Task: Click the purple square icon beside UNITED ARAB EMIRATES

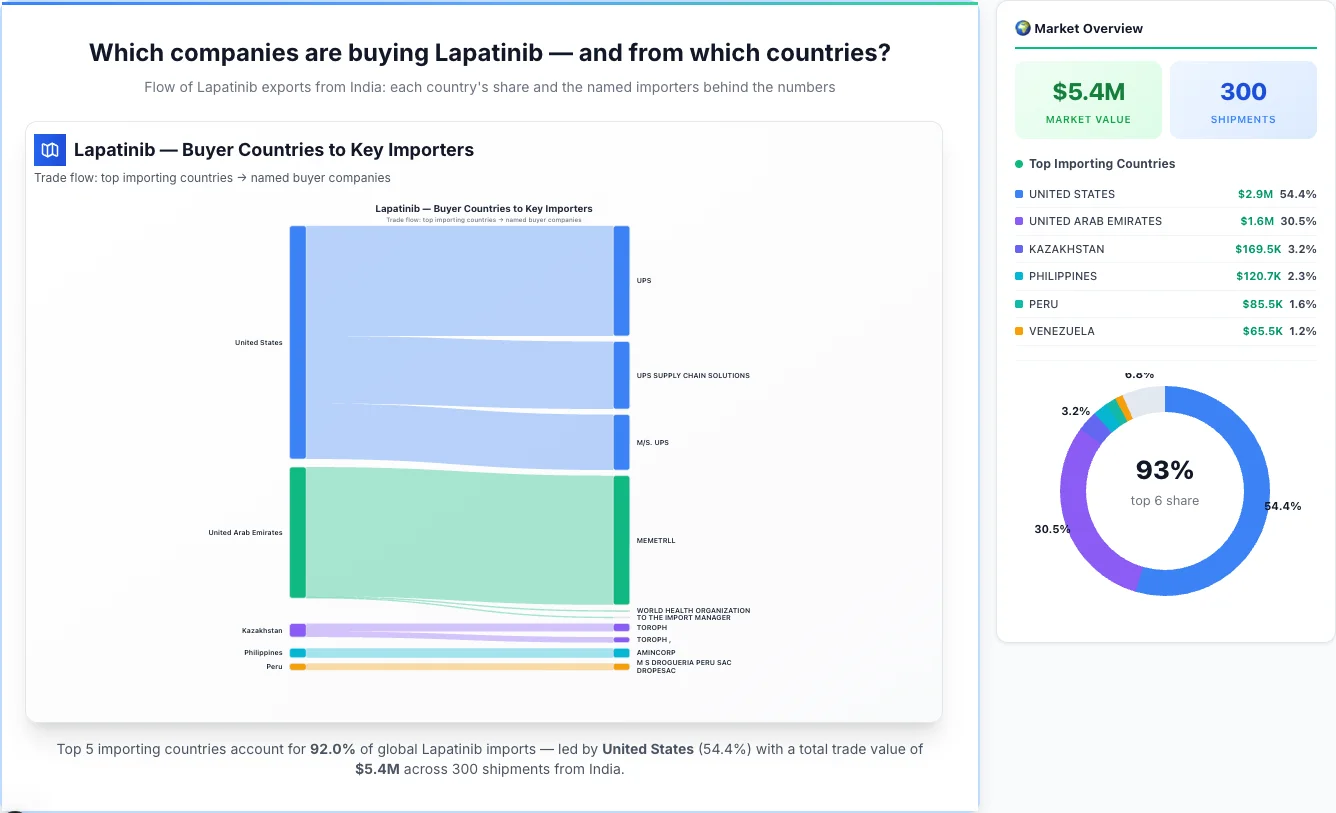Action: (x=1017, y=221)
